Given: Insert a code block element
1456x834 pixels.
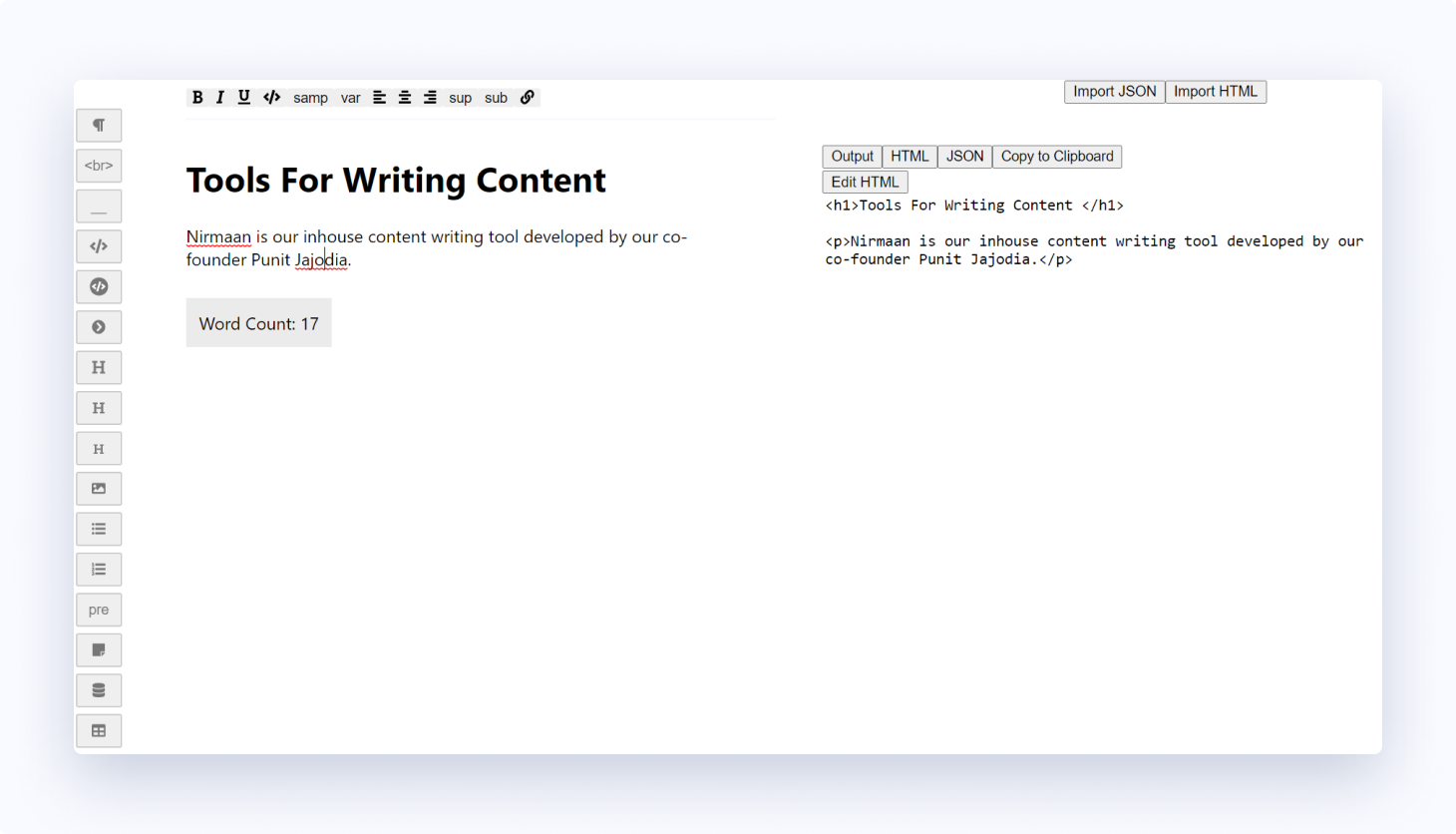Looking at the screenshot, I should point(99,246).
